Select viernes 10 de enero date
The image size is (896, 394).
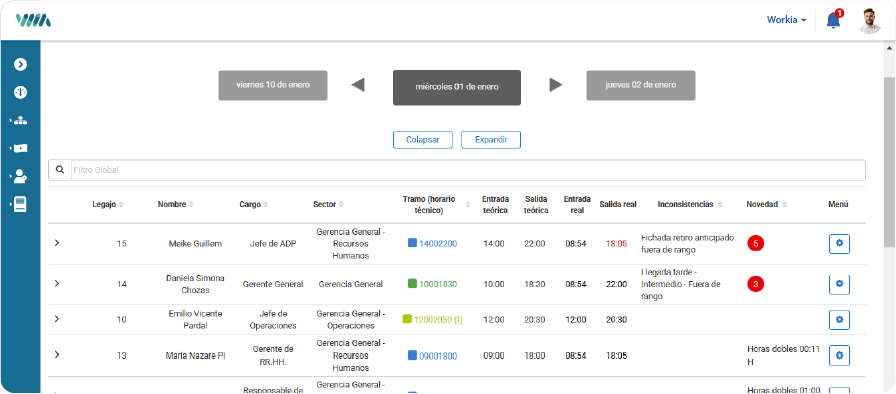coord(273,85)
